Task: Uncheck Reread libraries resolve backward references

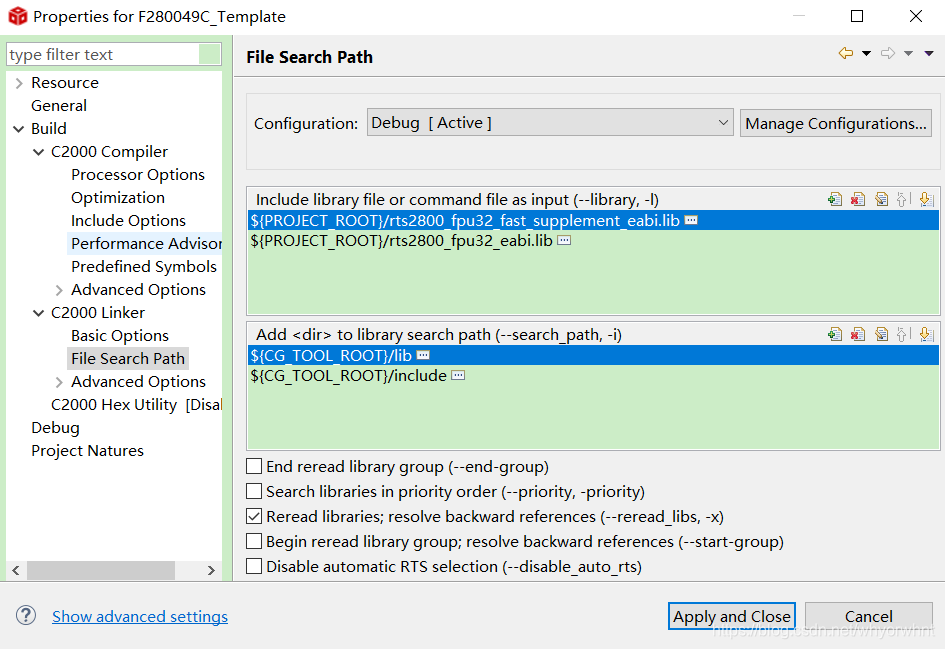Action: point(254,516)
